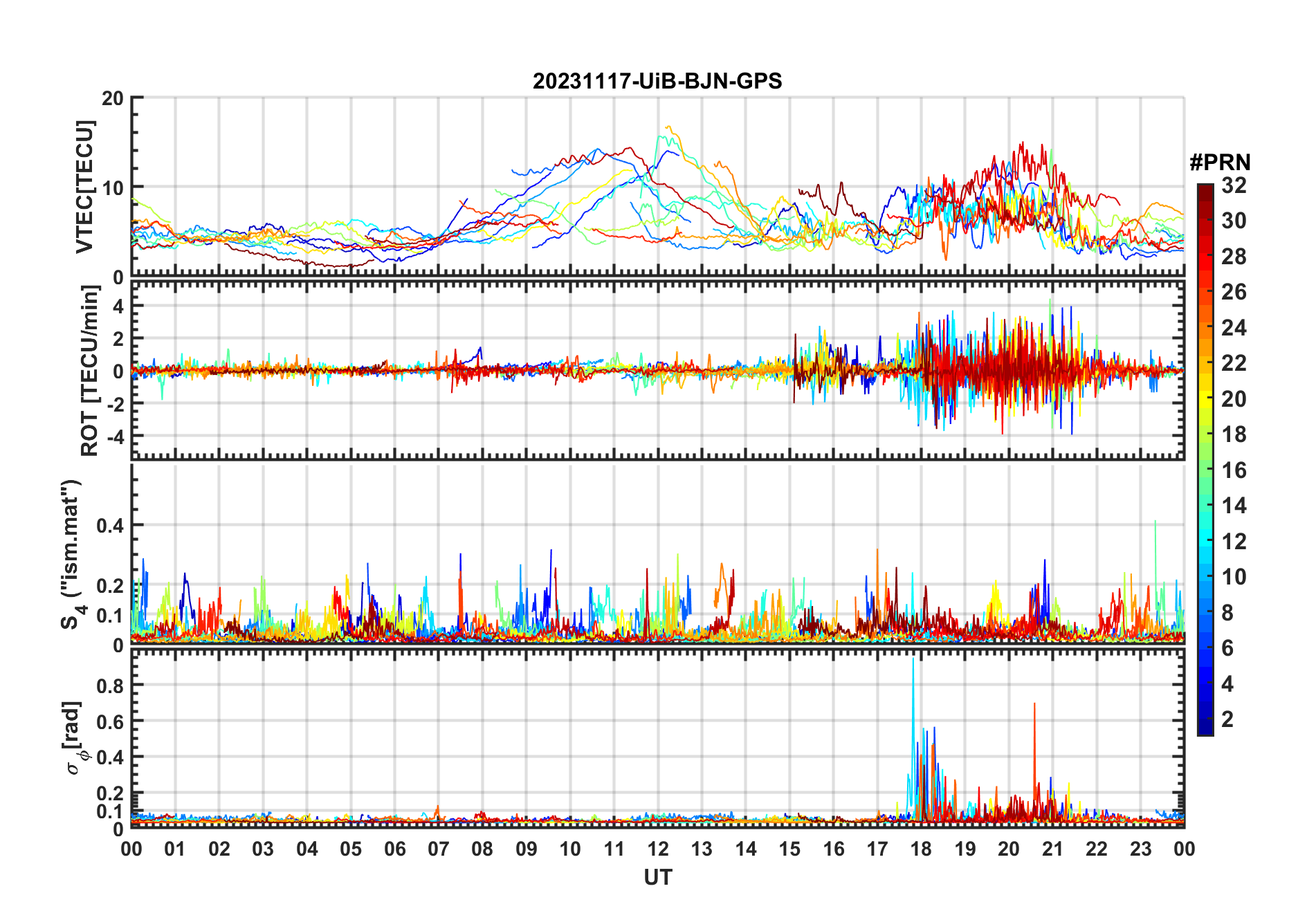Click the "0.4" tick on the S4 axis

[x=110, y=526]
